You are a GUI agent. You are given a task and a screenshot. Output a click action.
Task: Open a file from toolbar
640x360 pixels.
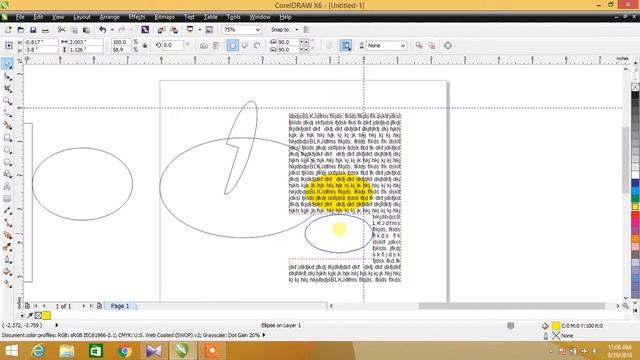[x=20, y=30]
